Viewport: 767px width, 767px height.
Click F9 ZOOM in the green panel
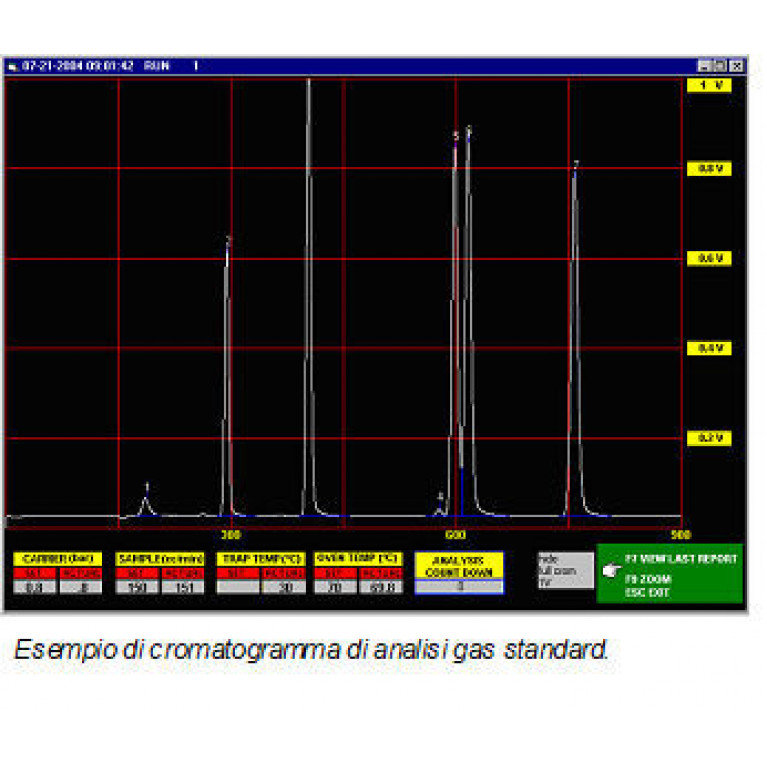648,579
